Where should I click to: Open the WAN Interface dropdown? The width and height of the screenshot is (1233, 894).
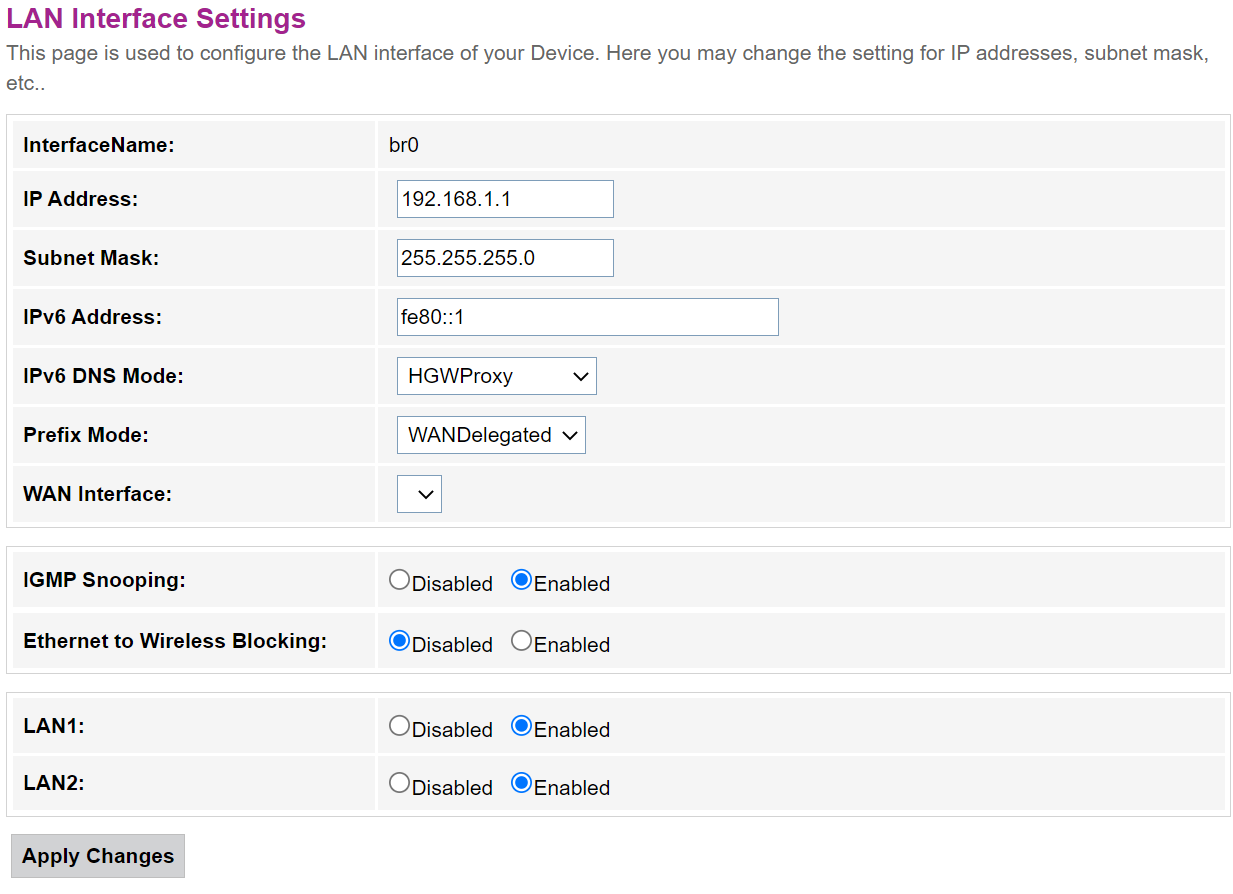click(x=419, y=494)
